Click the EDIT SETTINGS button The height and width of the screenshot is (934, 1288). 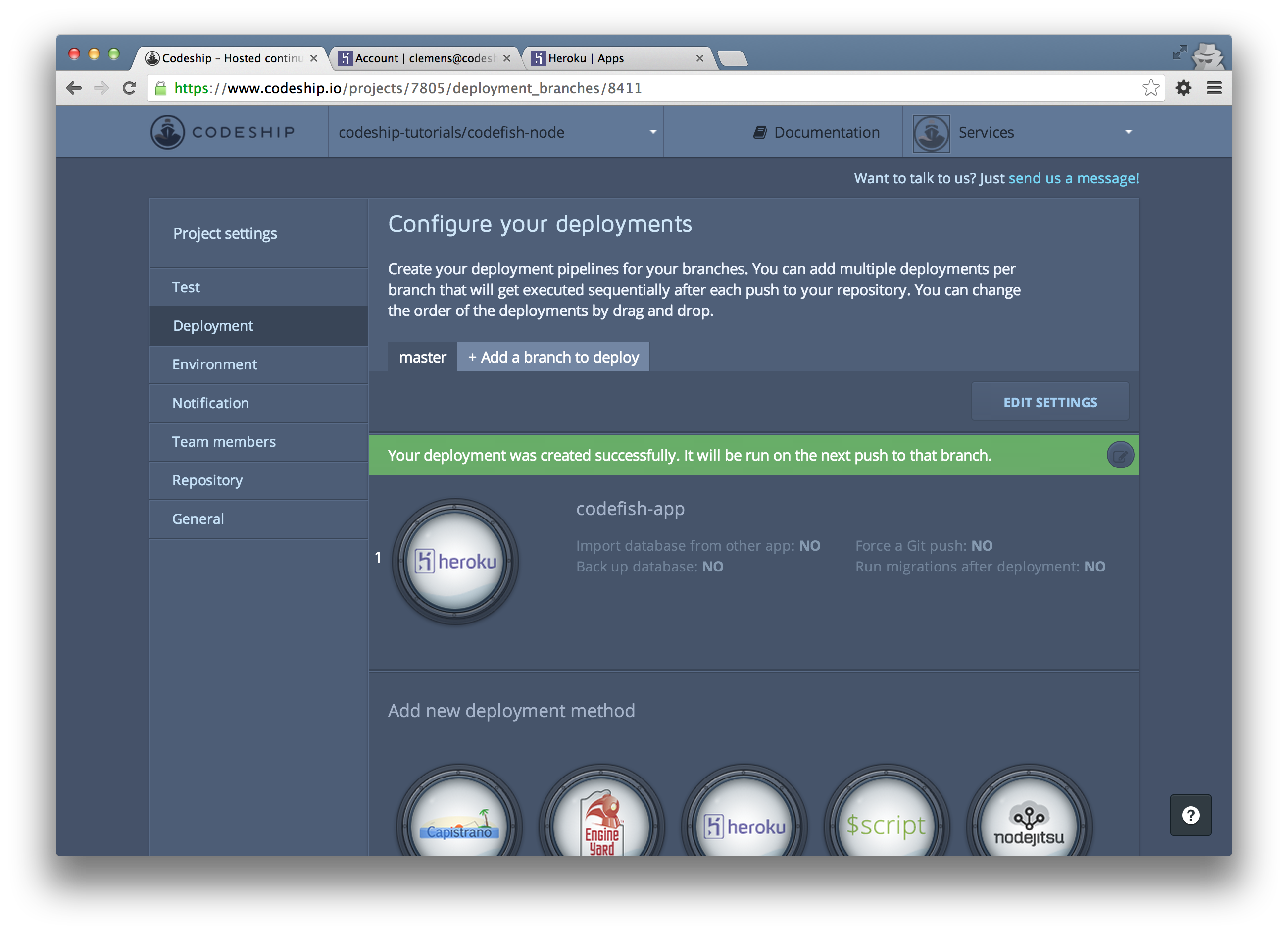[1049, 402]
